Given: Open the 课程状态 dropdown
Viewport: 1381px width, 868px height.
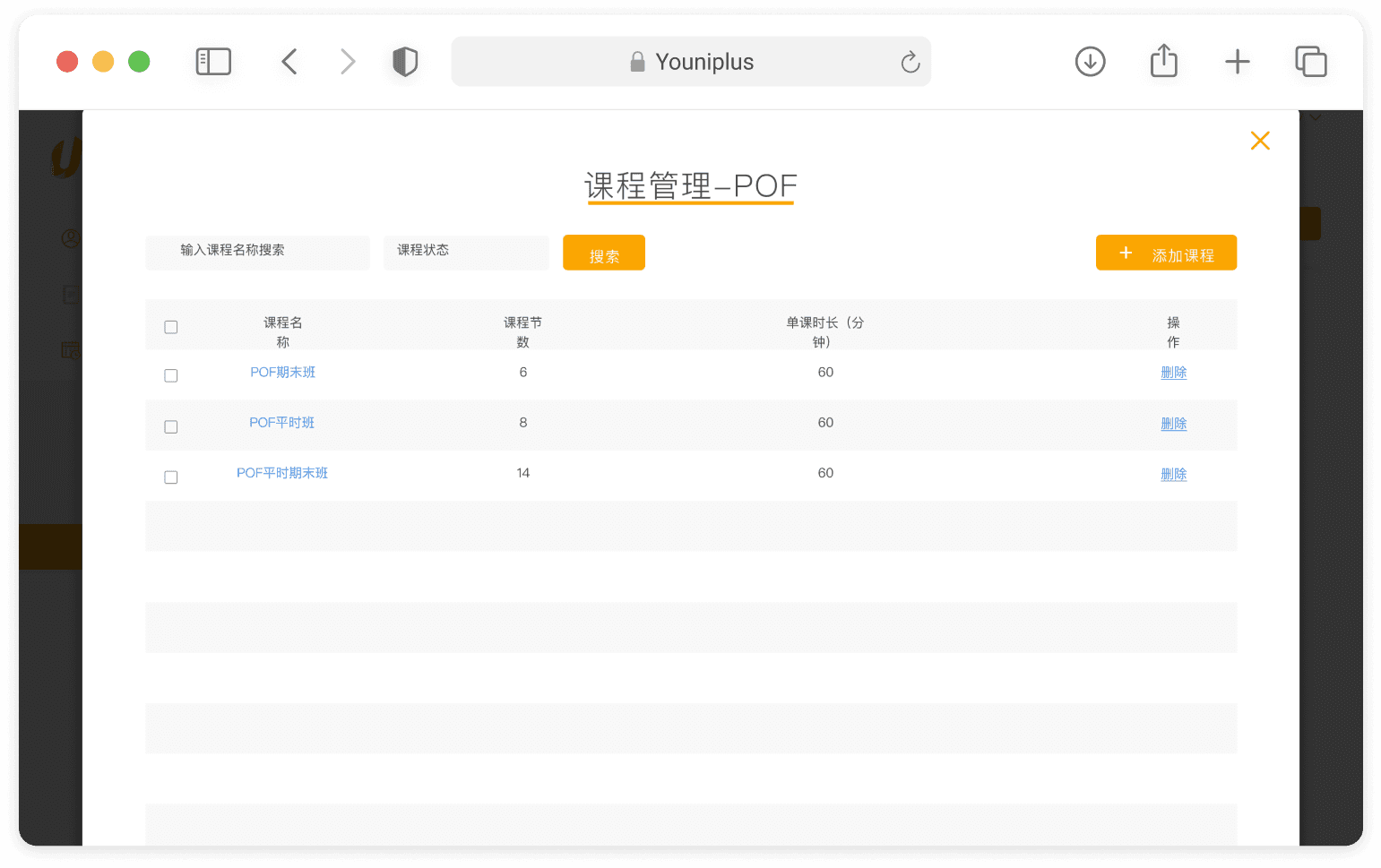Looking at the screenshot, I should [x=466, y=252].
